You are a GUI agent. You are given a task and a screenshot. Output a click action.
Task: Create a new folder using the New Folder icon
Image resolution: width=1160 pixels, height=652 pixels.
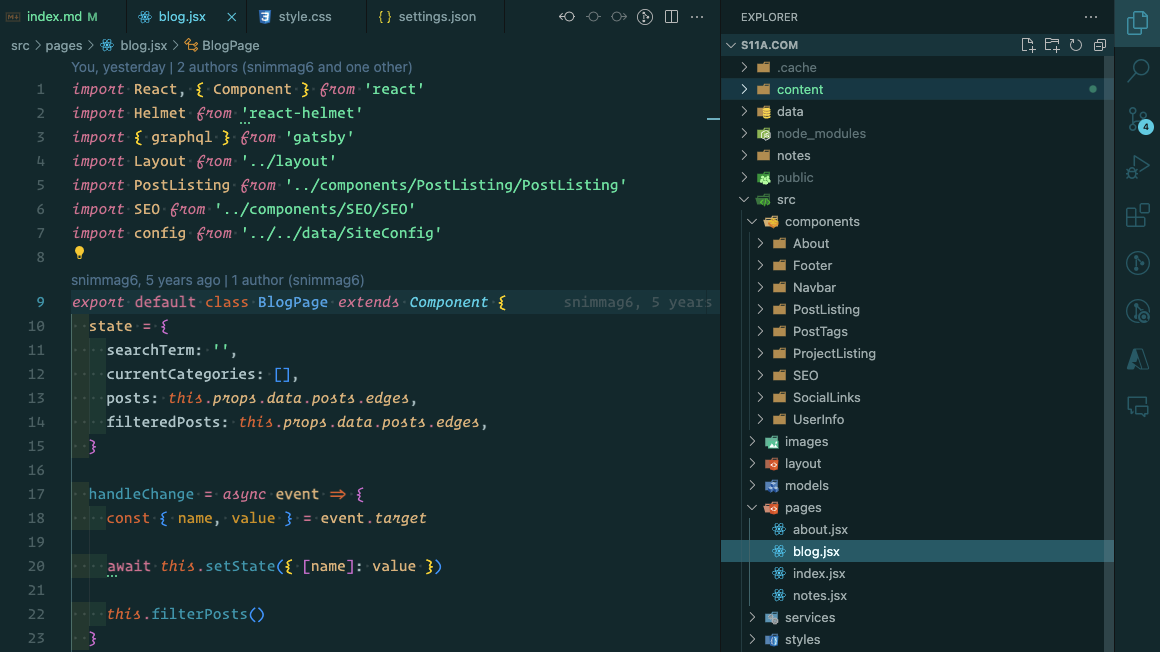click(x=1053, y=44)
